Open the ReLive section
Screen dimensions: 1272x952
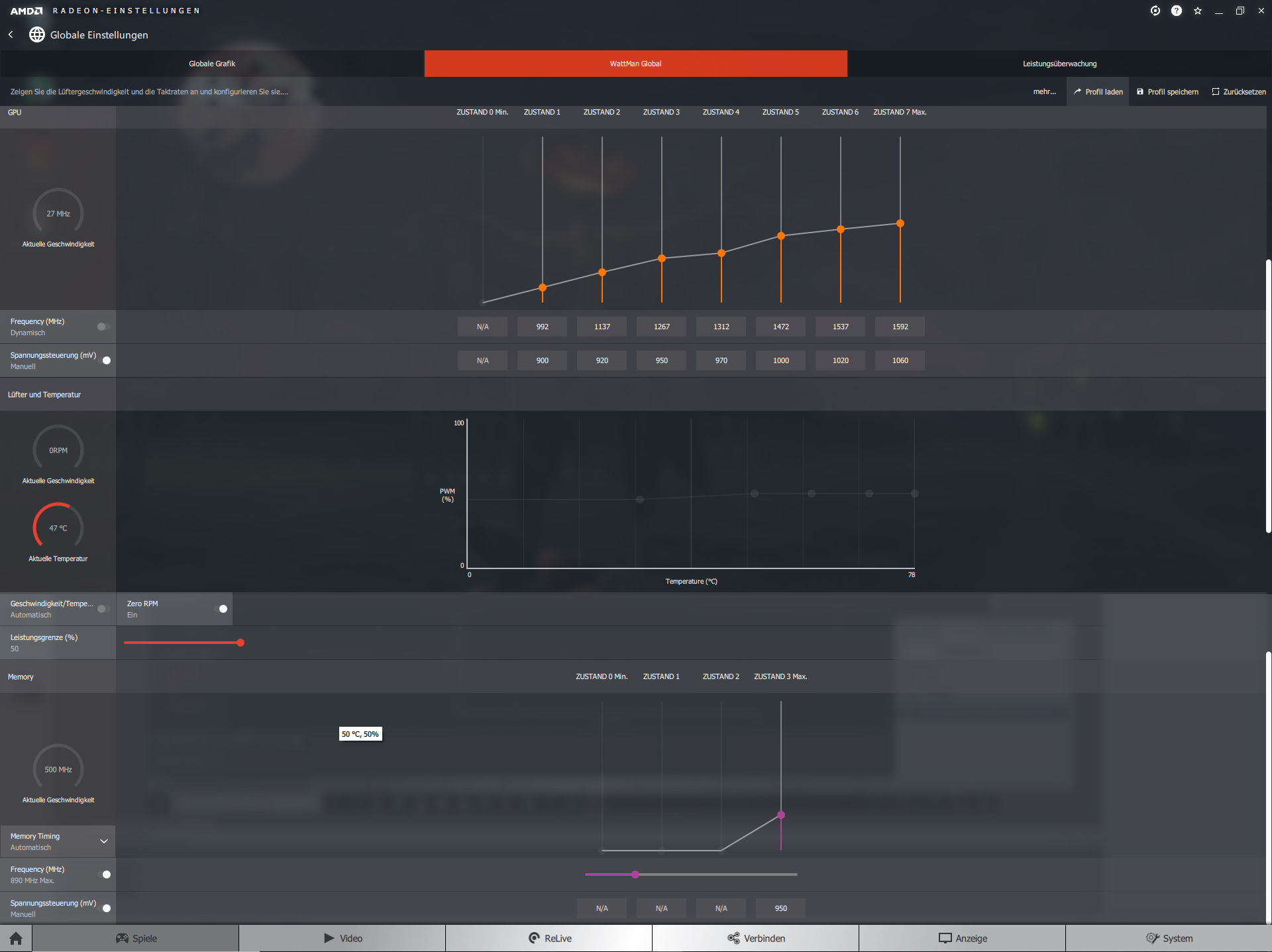pos(549,938)
